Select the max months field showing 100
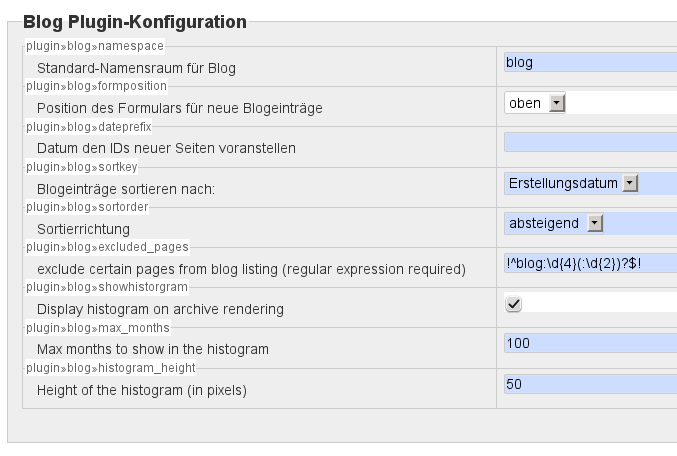The width and height of the screenshot is (677, 456). pyautogui.click(x=590, y=343)
